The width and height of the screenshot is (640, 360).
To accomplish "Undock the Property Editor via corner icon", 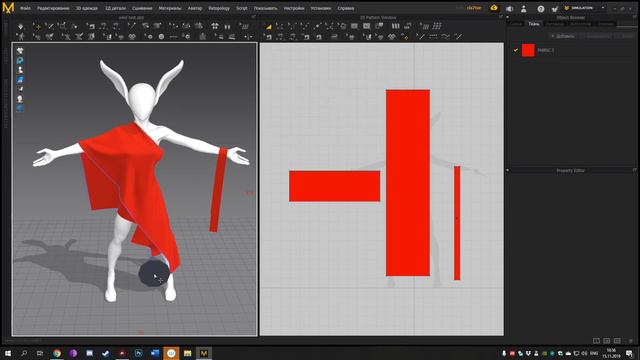I will click(635, 170).
